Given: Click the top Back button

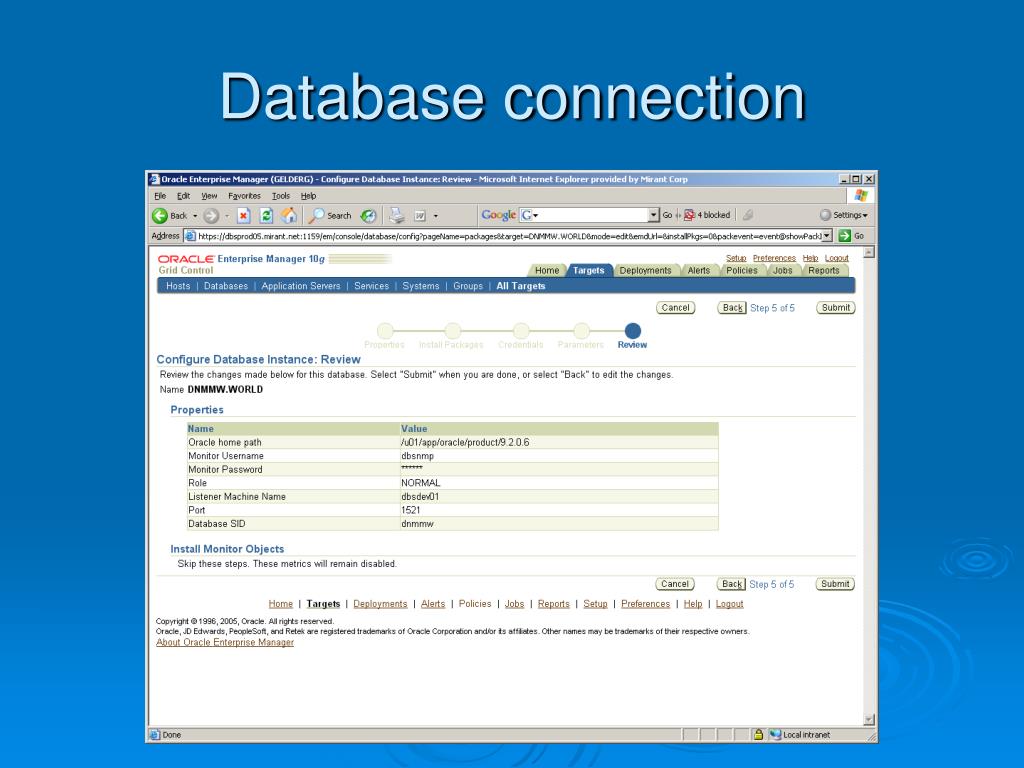Looking at the screenshot, I should (x=732, y=308).
